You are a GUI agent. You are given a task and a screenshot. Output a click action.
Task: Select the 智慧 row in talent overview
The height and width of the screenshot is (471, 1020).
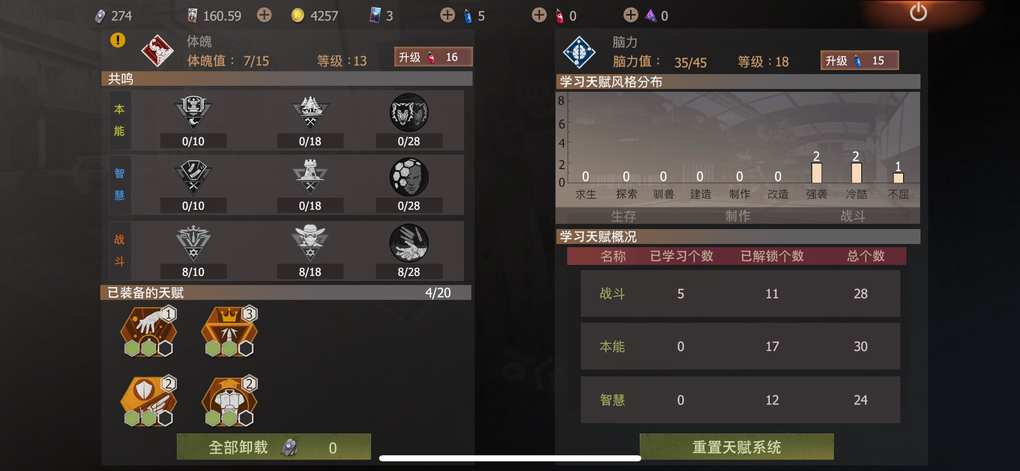(740, 400)
